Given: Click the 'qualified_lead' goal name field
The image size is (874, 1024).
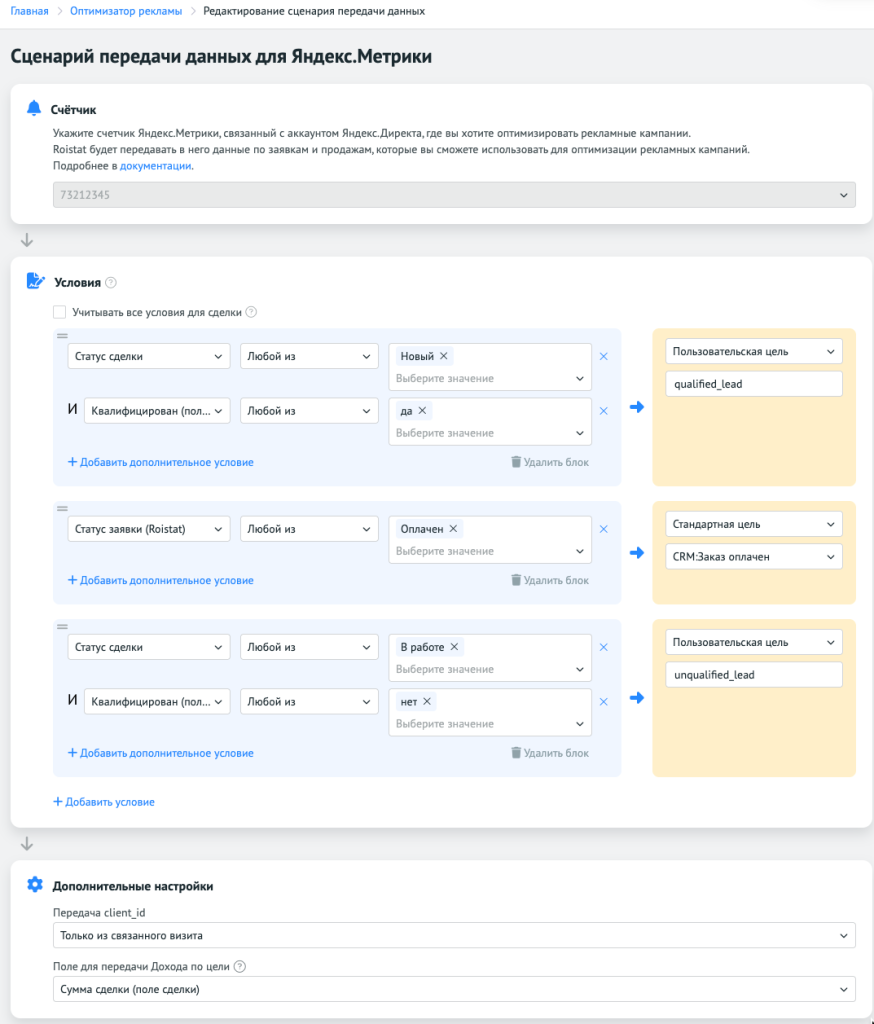Looking at the screenshot, I should pyautogui.click(x=754, y=384).
